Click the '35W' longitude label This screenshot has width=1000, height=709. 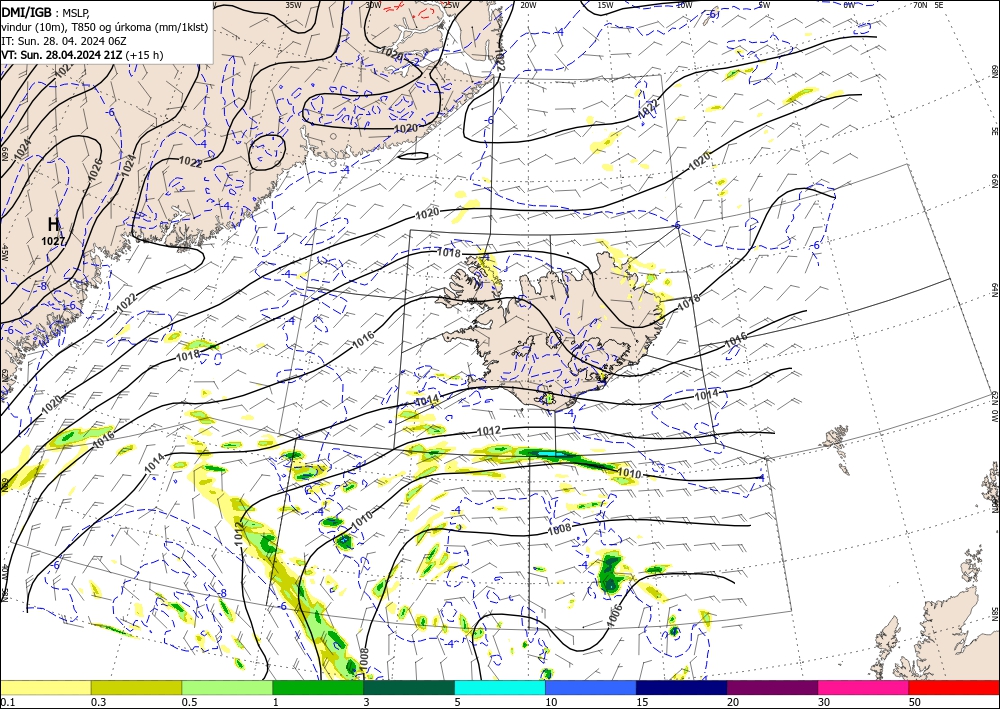(293, 5)
